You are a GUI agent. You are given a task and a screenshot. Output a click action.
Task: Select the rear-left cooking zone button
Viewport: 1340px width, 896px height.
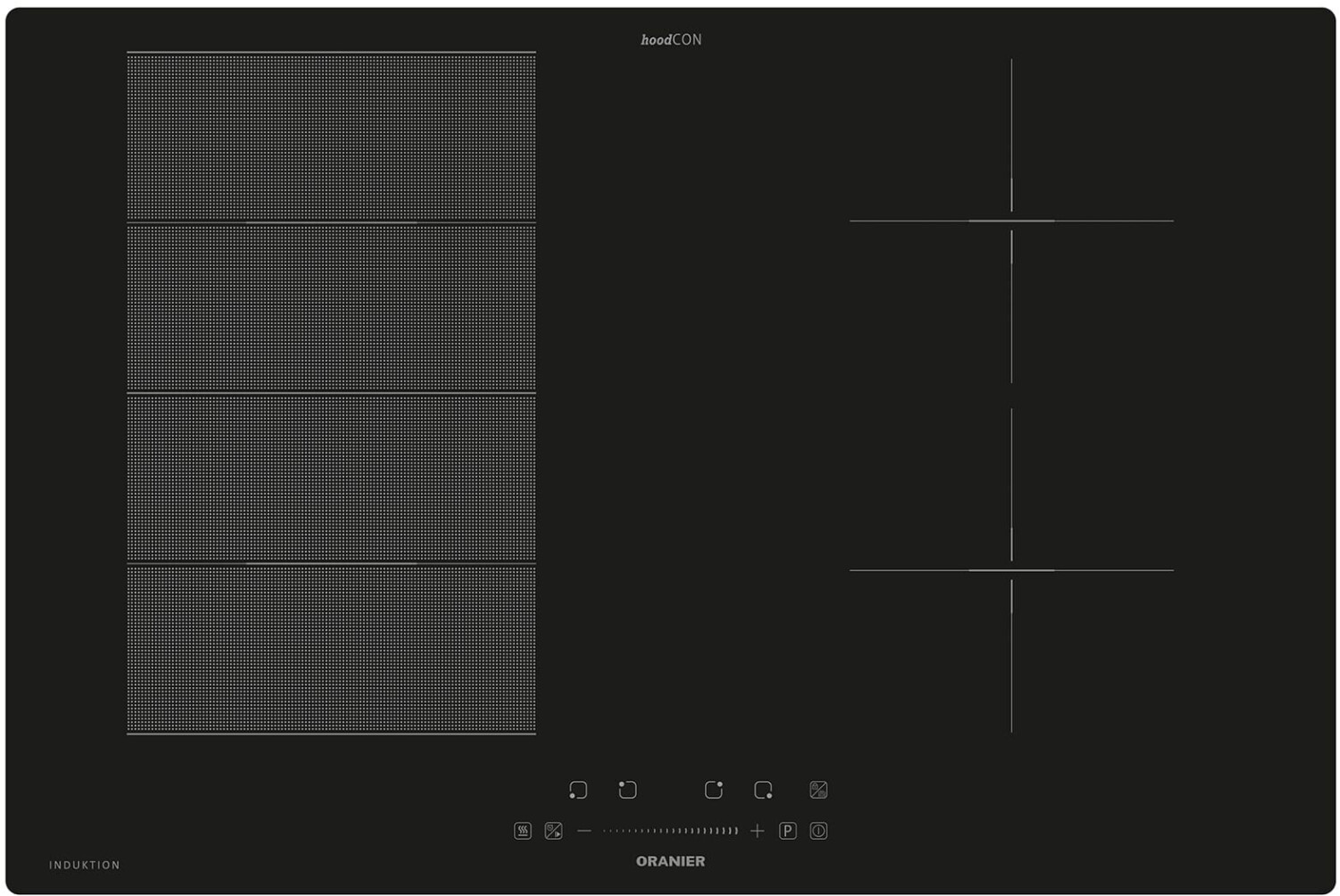pyautogui.click(x=628, y=790)
